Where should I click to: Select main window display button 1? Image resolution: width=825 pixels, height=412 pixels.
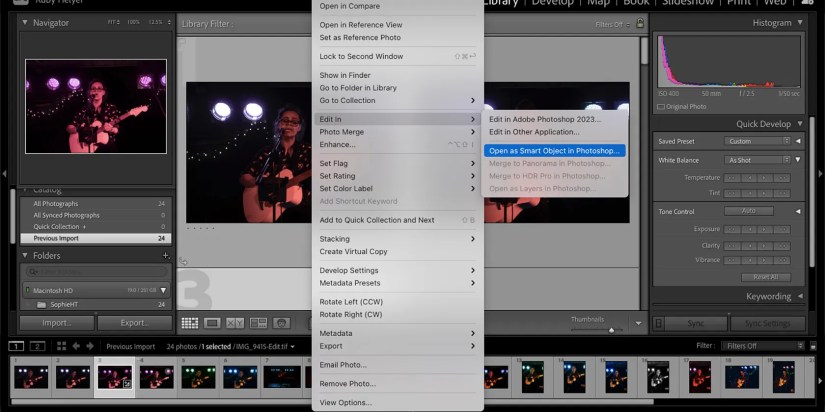coord(16,346)
